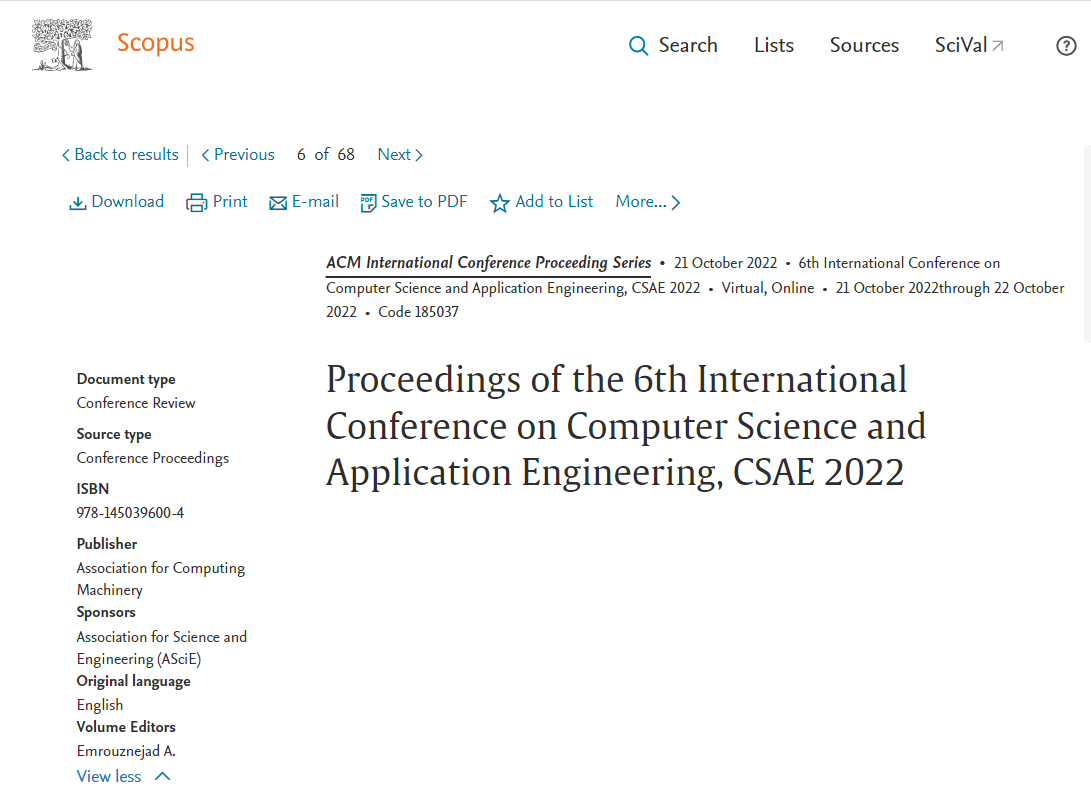Click the E-mail envelope icon
The height and width of the screenshot is (798, 1091).
(278, 203)
